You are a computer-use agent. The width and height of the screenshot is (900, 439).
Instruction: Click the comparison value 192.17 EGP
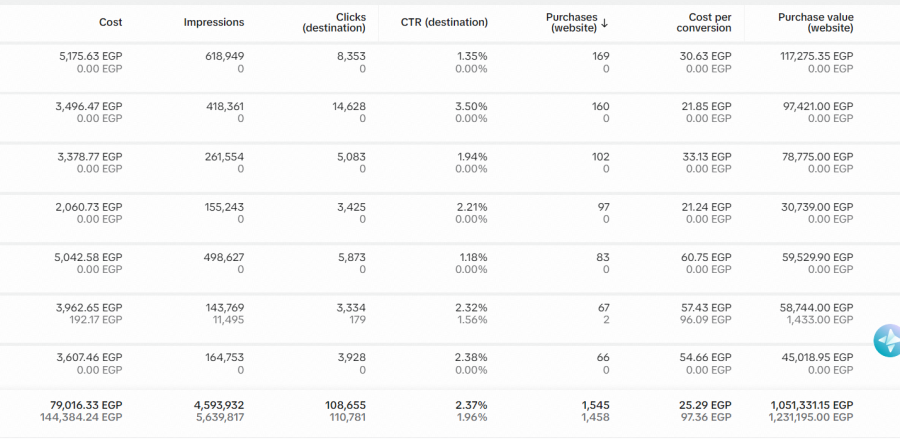[94, 320]
